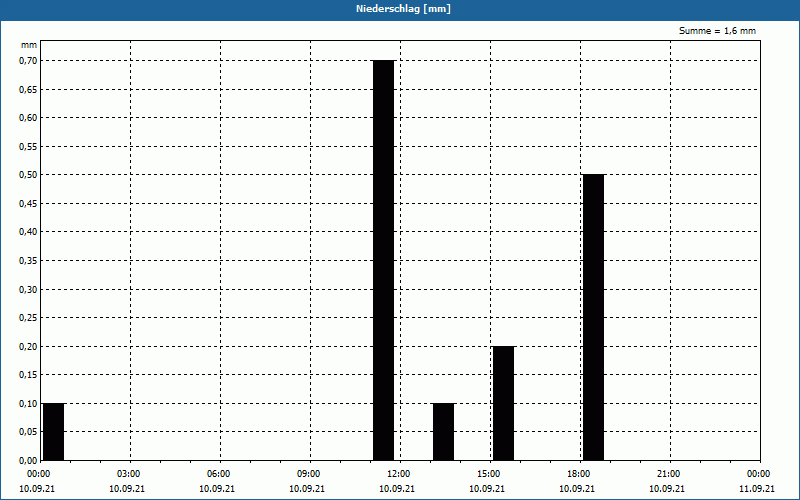Click the 0,30 y-axis label

pos(28,289)
